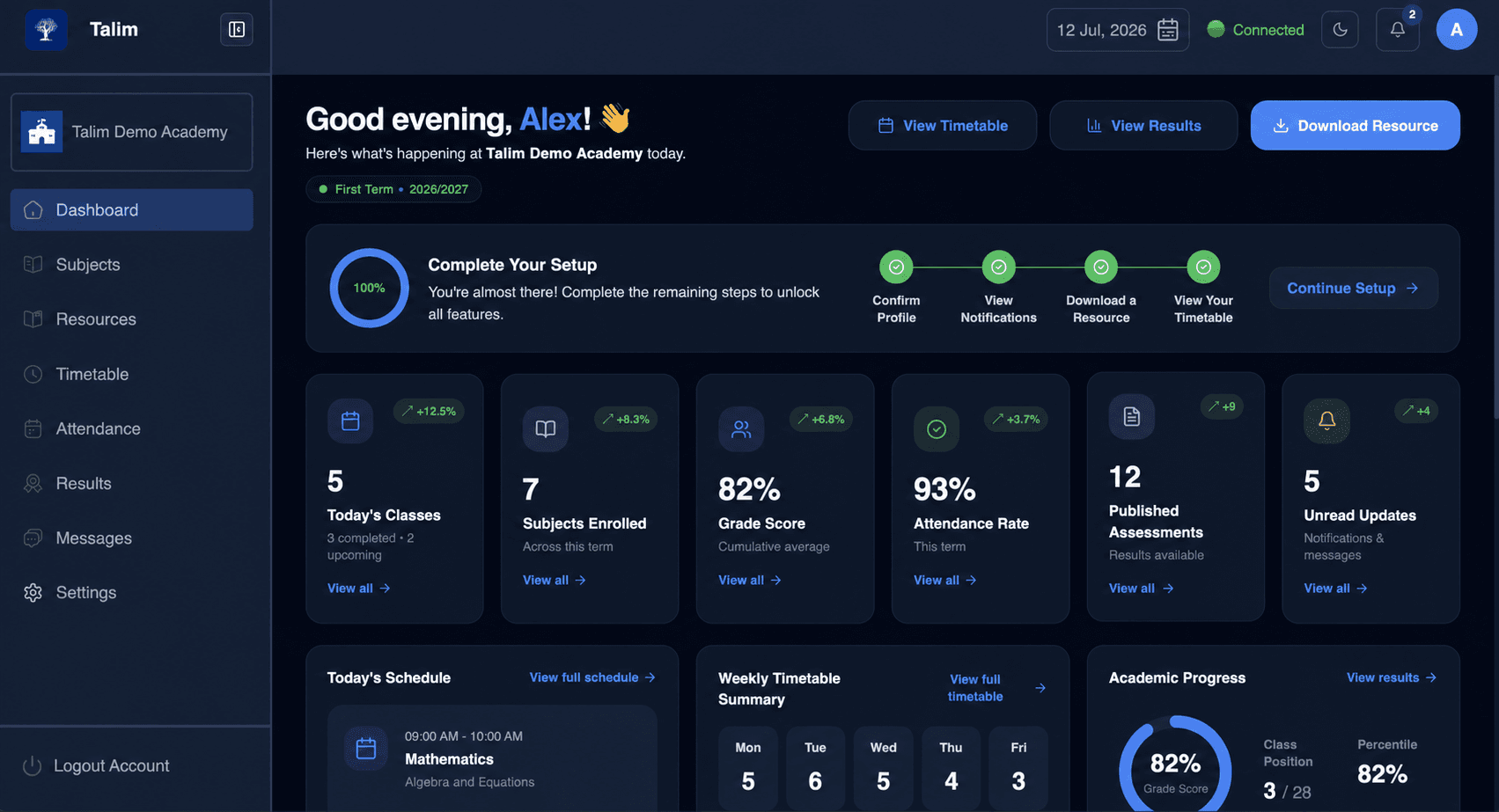This screenshot has height=812, width=1499.
Task: Toggle dark mode moon icon
Action: [1340, 30]
